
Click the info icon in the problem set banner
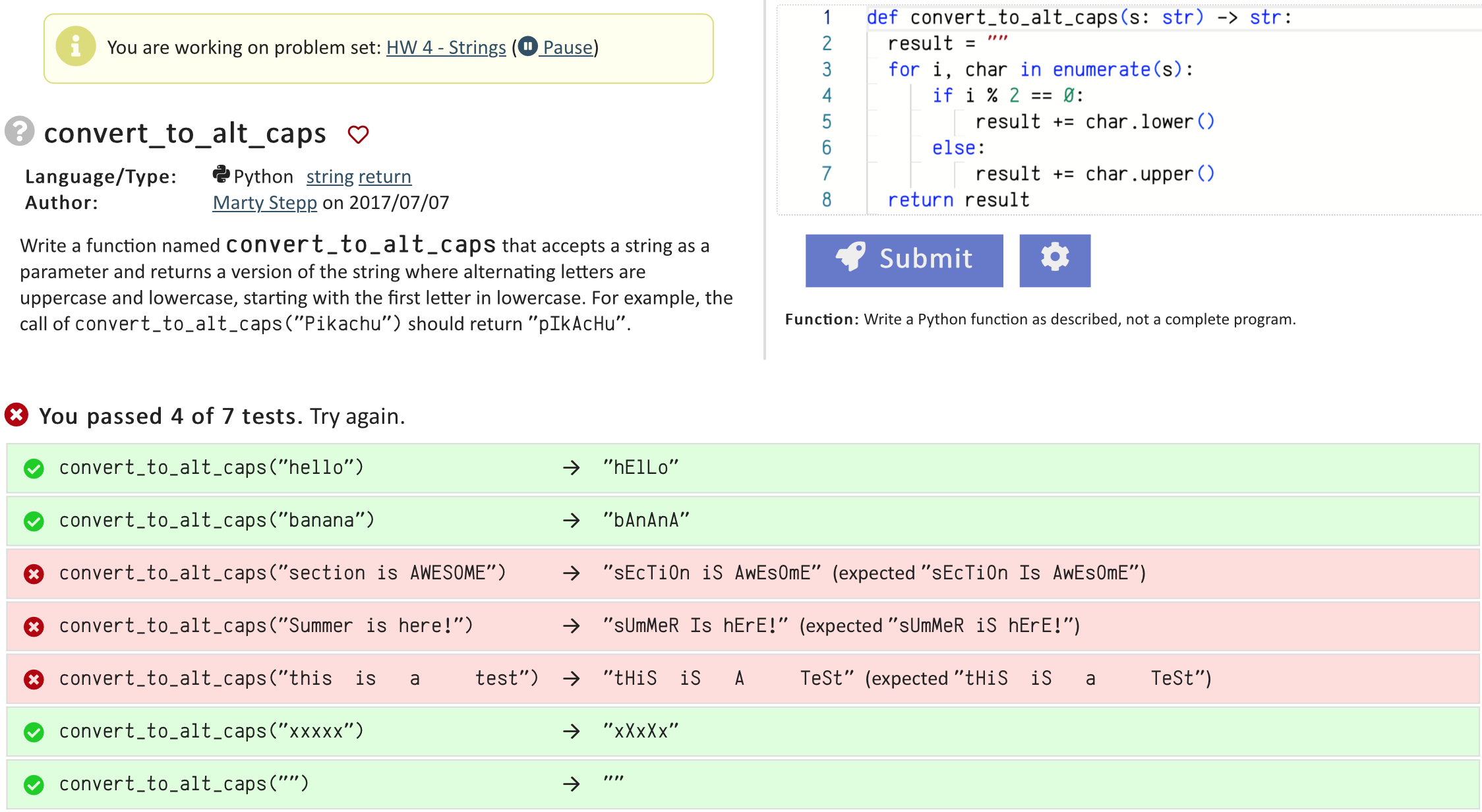tap(75, 47)
